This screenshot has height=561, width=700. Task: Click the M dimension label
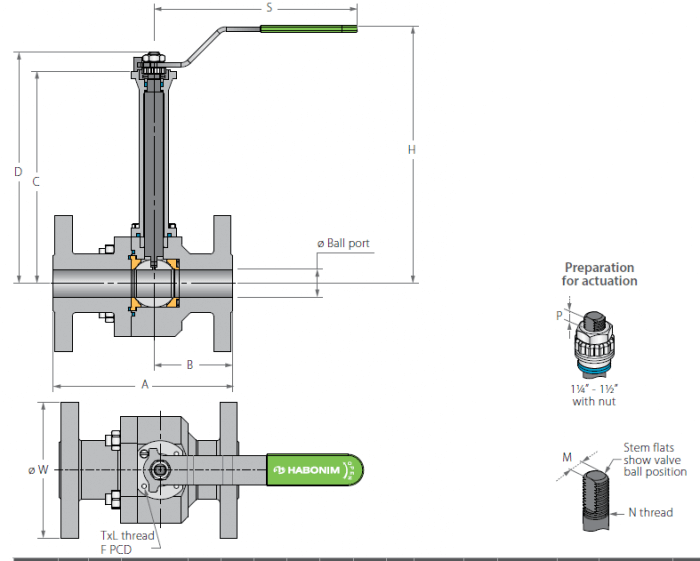tap(567, 457)
